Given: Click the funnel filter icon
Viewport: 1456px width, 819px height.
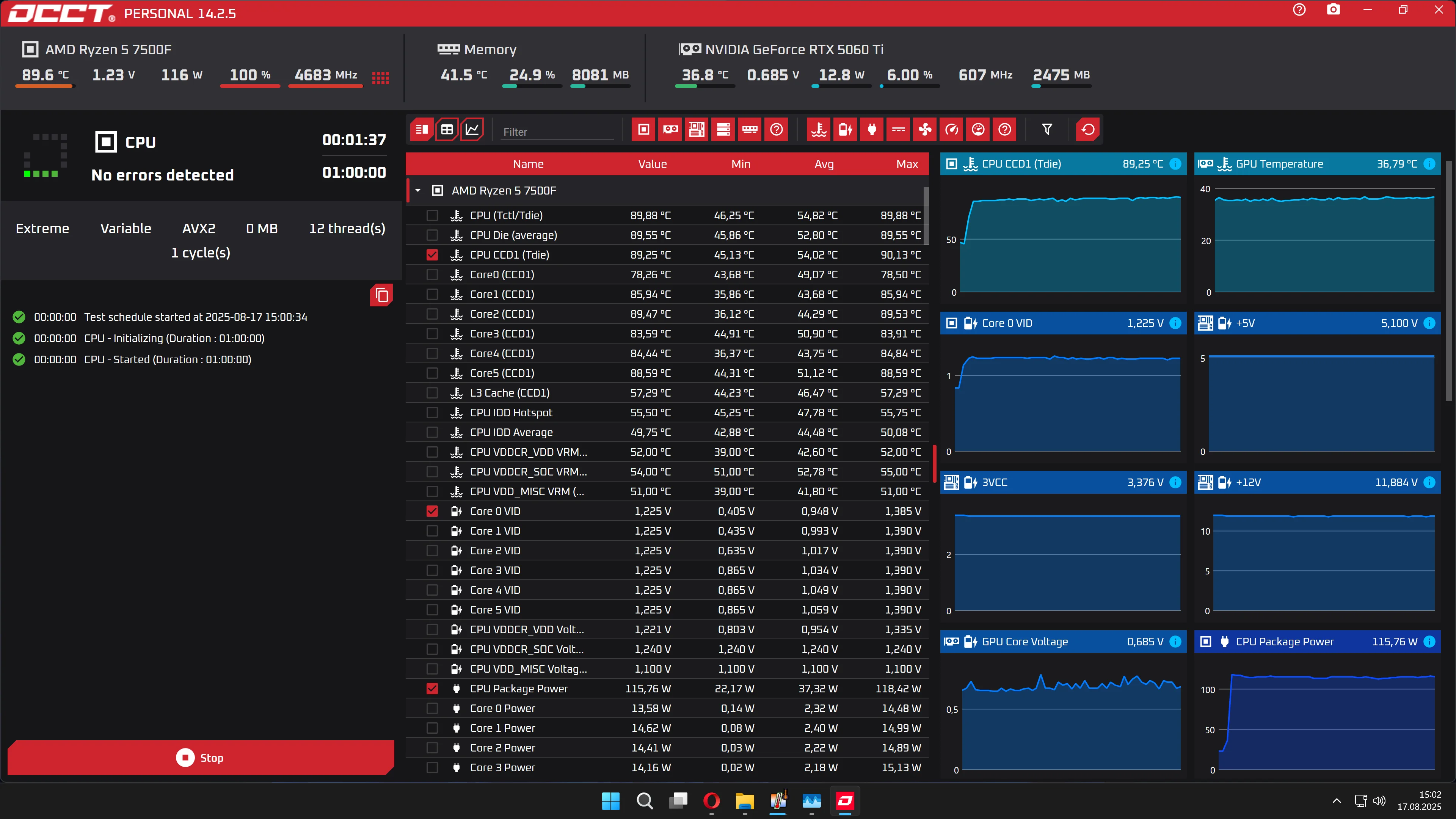Looking at the screenshot, I should click(x=1047, y=129).
